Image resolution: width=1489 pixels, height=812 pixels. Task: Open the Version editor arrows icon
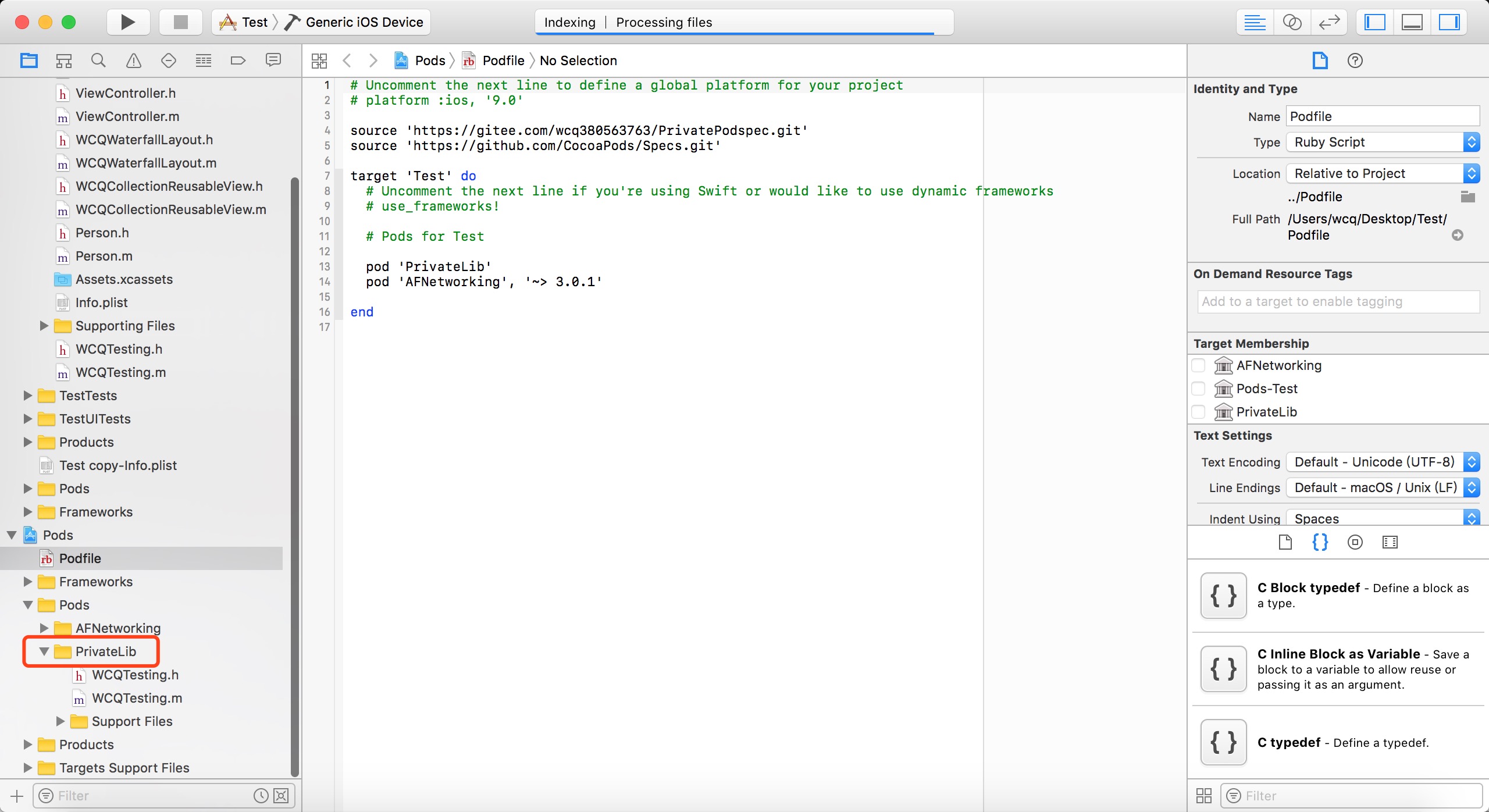click(1329, 22)
